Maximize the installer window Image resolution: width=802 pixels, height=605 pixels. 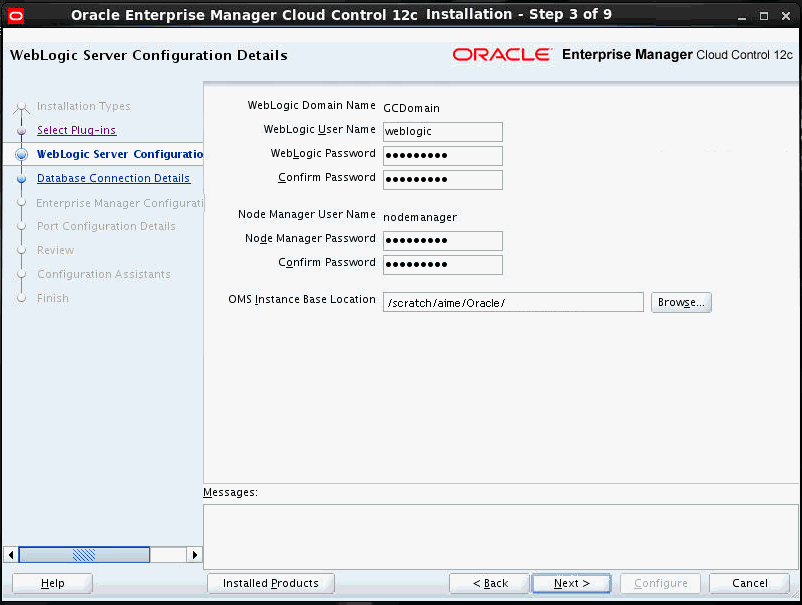pyautogui.click(x=764, y=16)
